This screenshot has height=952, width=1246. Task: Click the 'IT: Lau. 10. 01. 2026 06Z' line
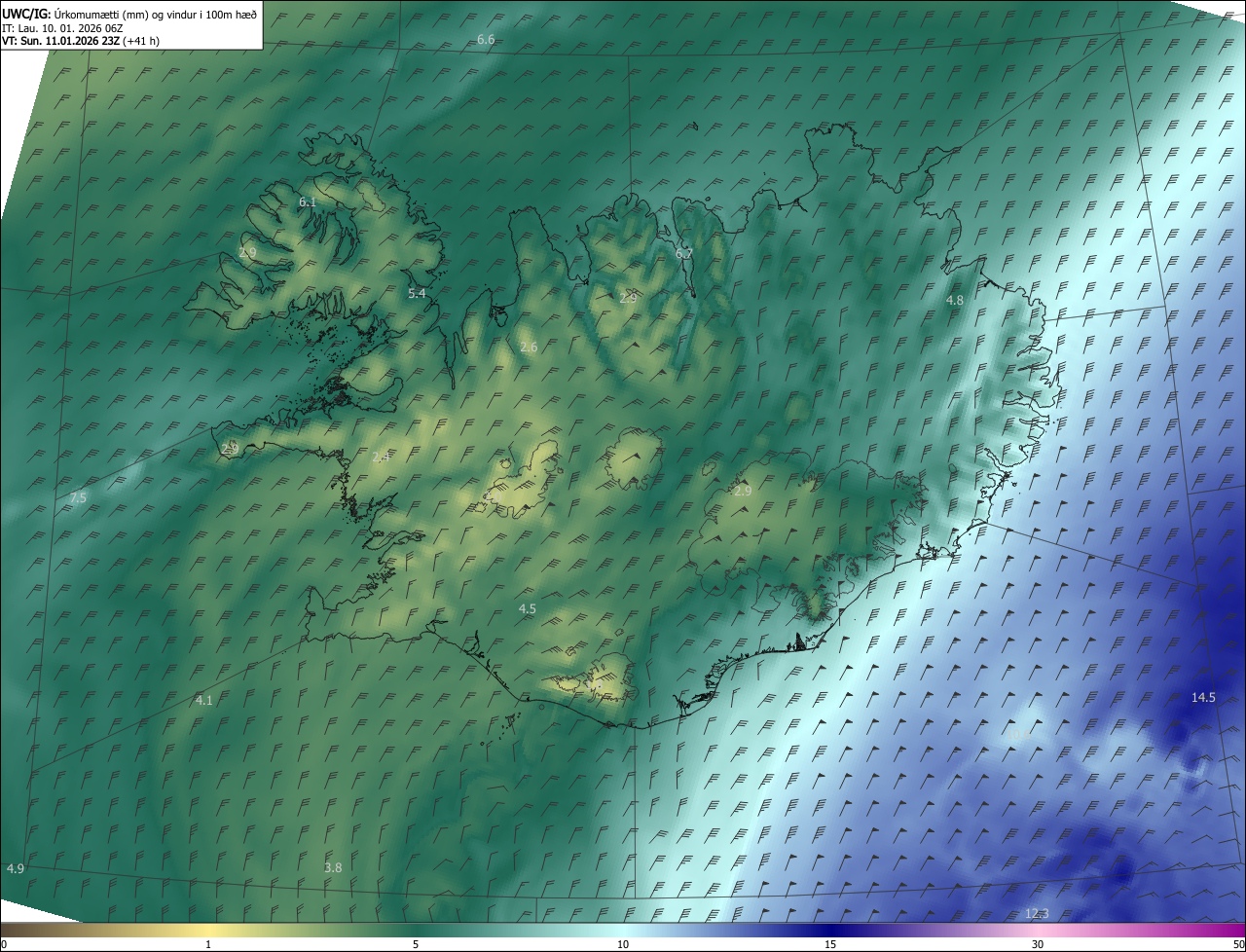tap(62, 28)
